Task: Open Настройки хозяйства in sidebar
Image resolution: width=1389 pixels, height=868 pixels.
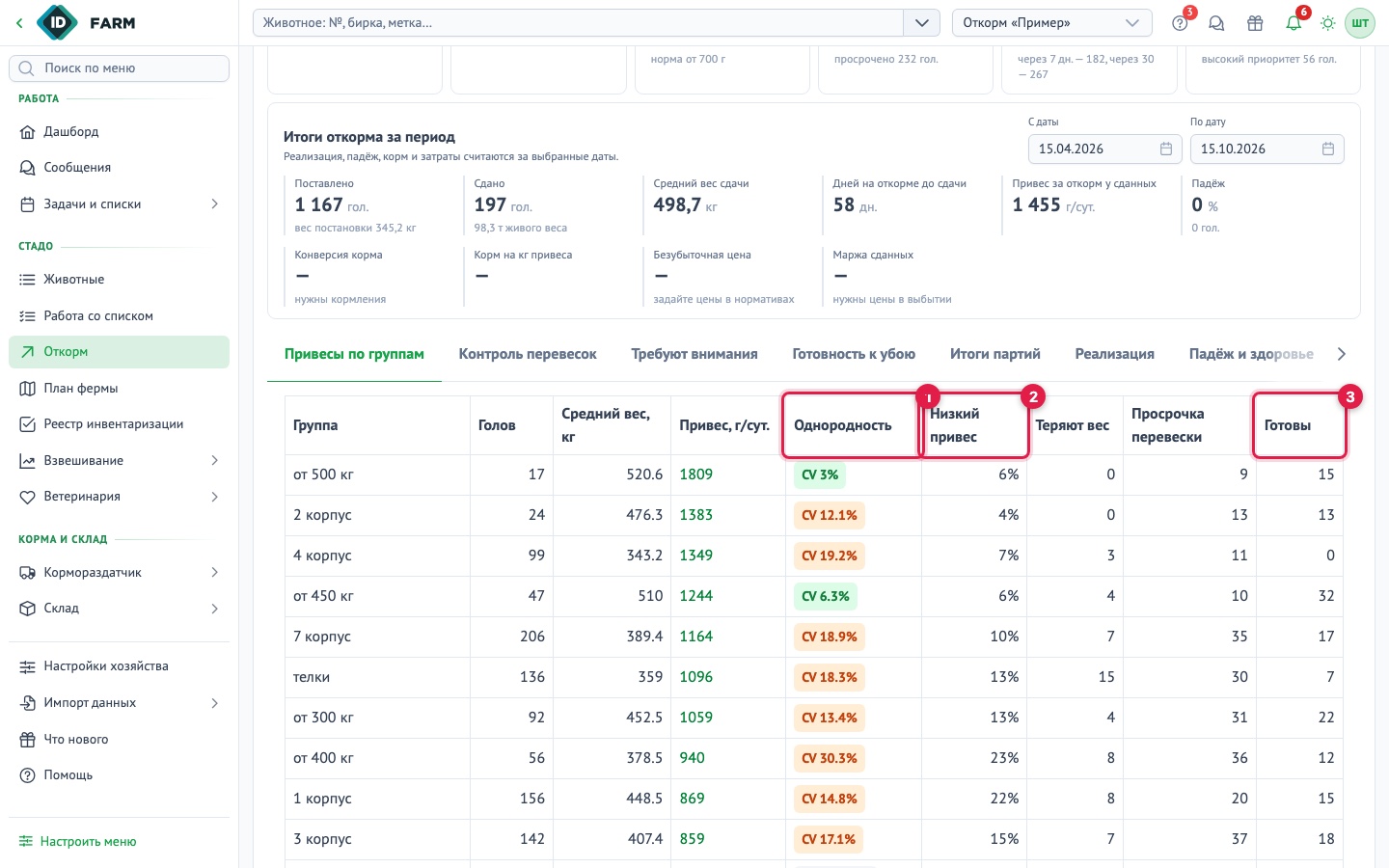Action: click(x=119, y=666)
